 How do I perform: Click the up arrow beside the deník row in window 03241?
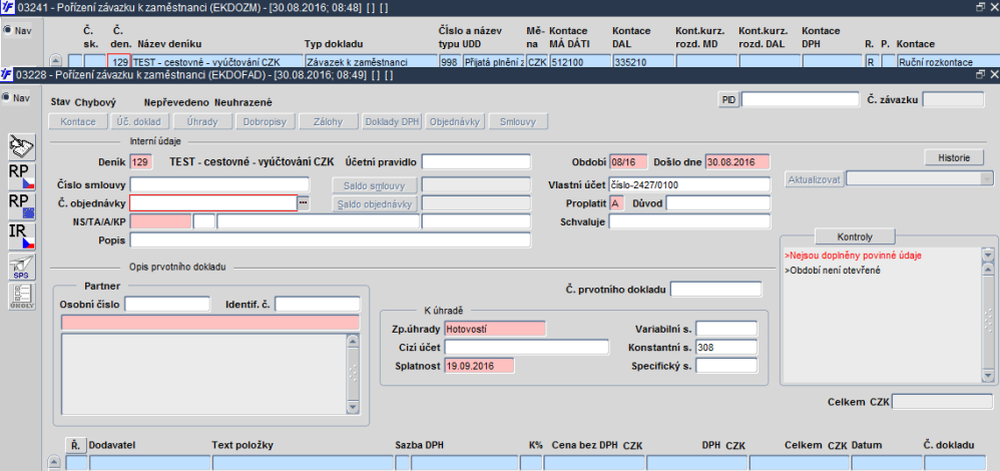tap(56, 61)
